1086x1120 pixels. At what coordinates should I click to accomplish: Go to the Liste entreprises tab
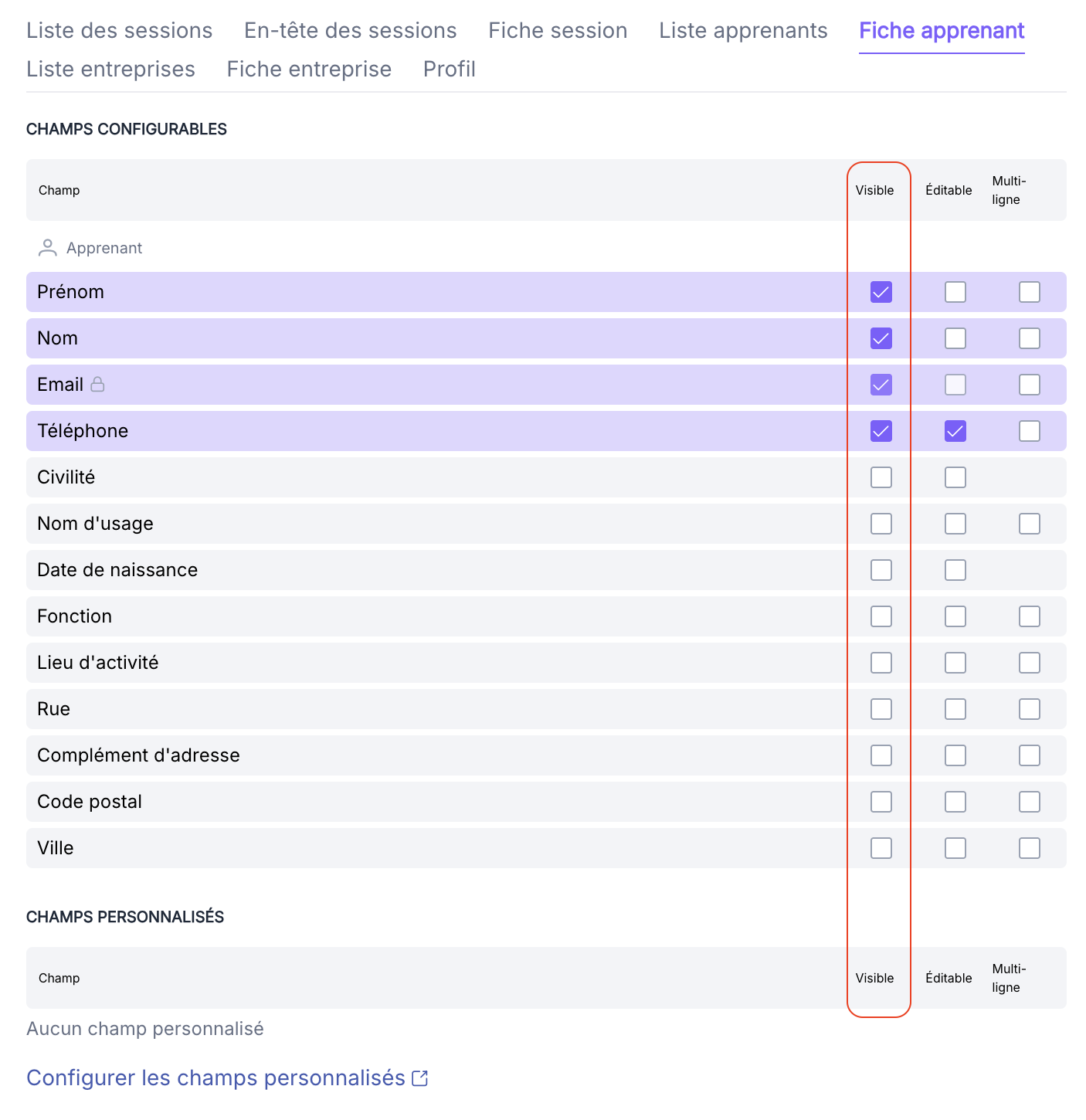pos(110,70)
